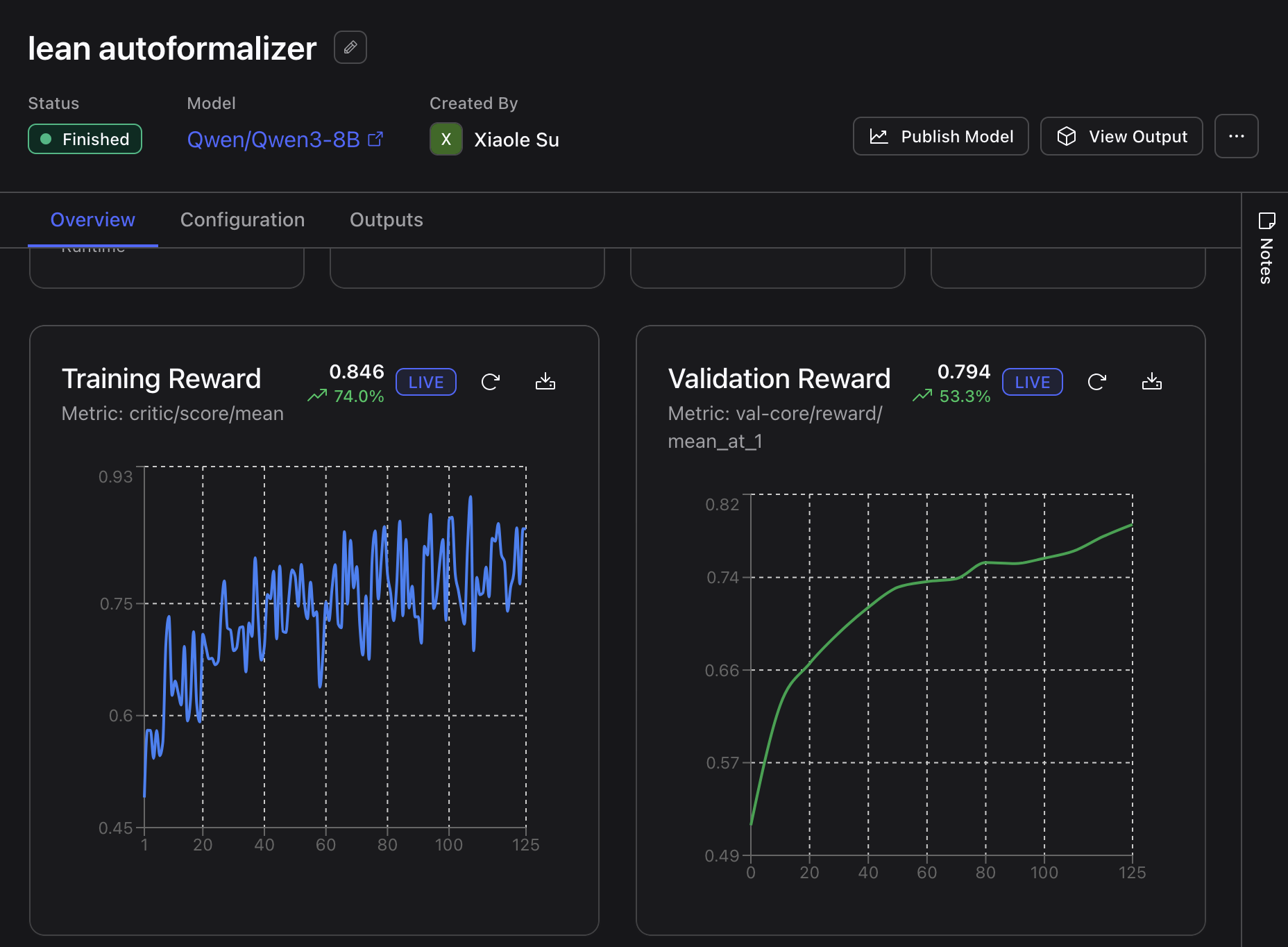Screen dimensions: 1288x947
Task: Click the pencil edit icon beside title
Action: tap(350, 47)
